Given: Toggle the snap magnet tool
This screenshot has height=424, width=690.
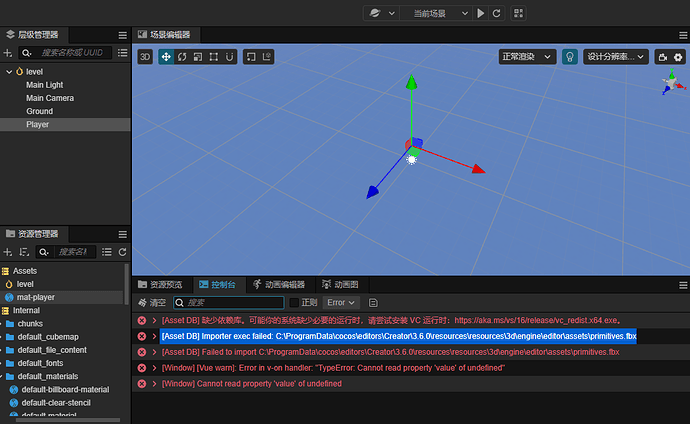Looking at the screenshot, I should pos(230,57).
